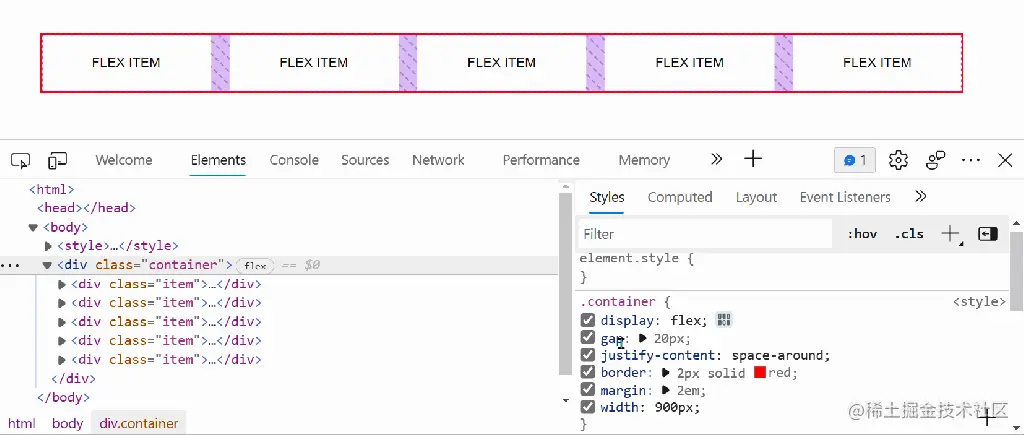Expand the third div class item node
Viewport: 1024px width, 435px height.
62,322
